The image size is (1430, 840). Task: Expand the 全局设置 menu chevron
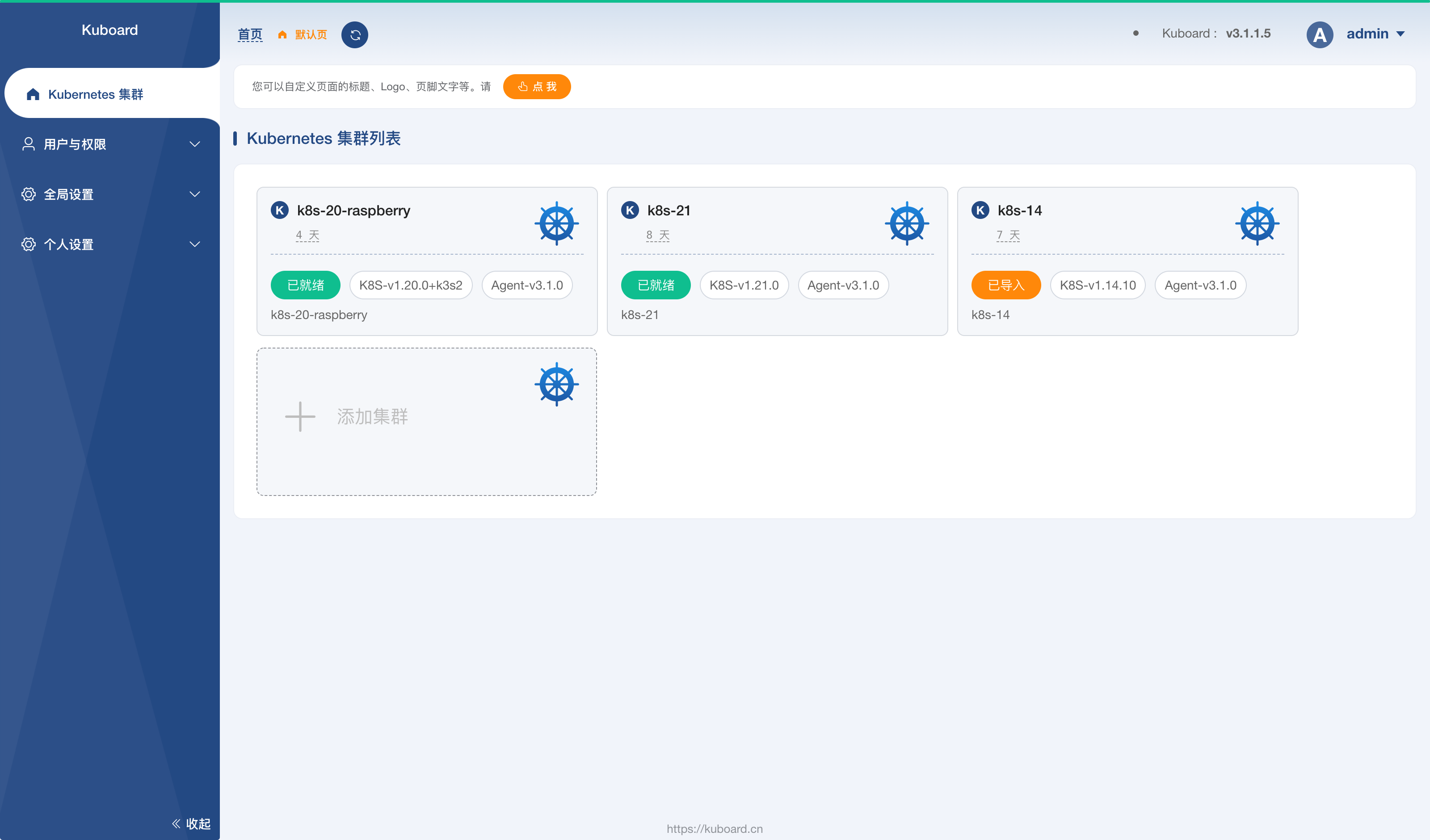point(195,194)
